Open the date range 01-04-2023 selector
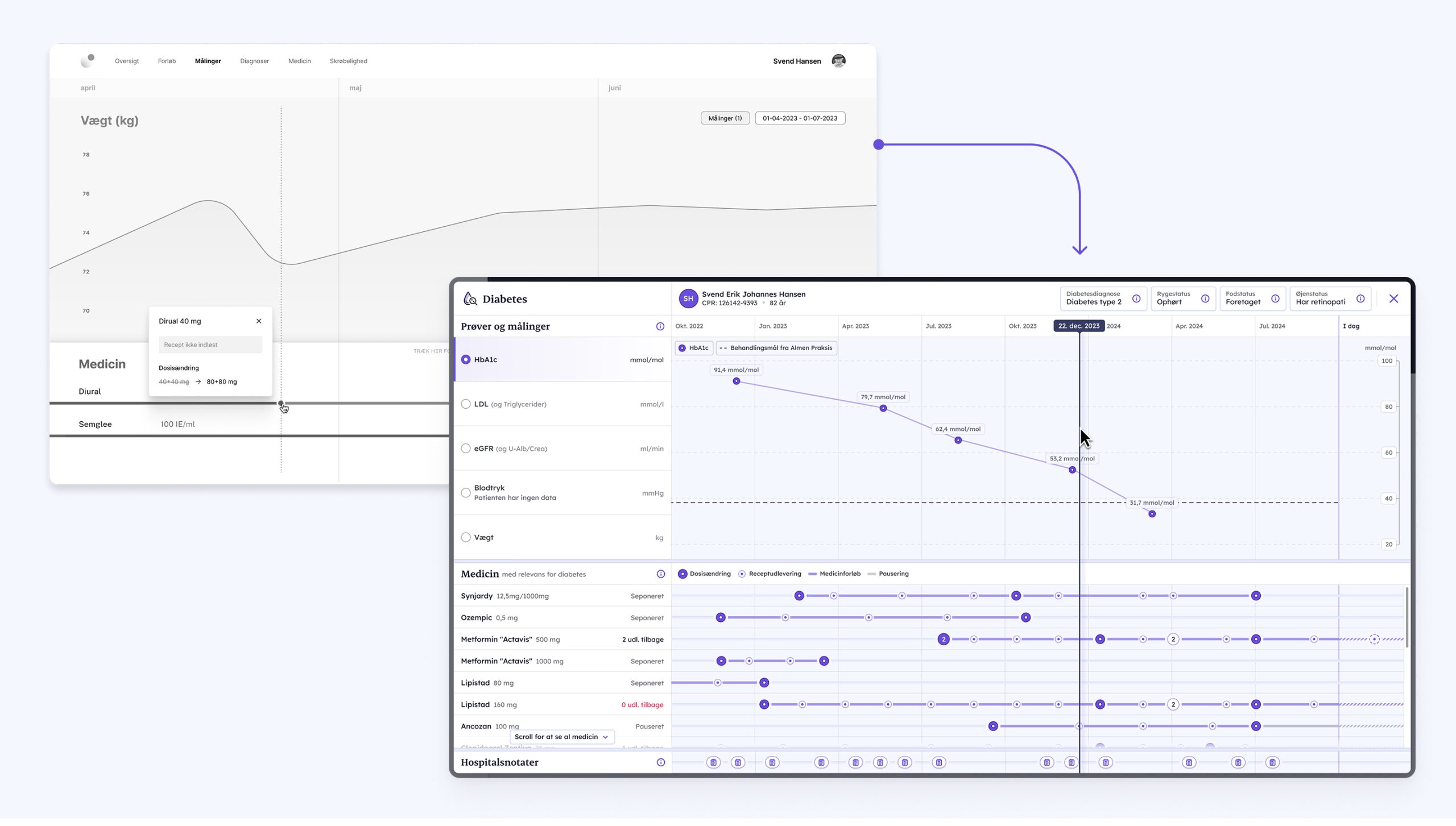 click(800, 118)
